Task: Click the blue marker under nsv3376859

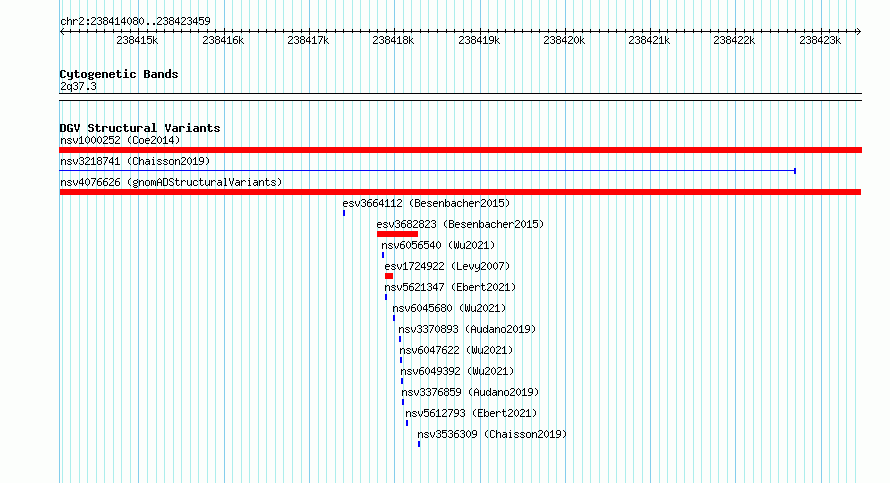Action: [x=403, y=402]
